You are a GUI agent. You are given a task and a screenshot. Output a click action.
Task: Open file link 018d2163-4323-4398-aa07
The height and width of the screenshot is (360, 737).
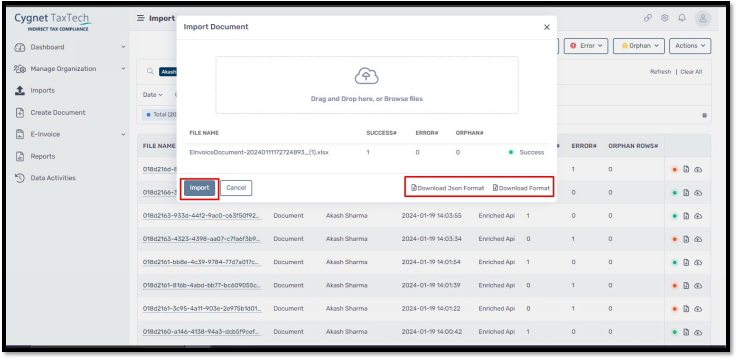(x=202, y=239)
